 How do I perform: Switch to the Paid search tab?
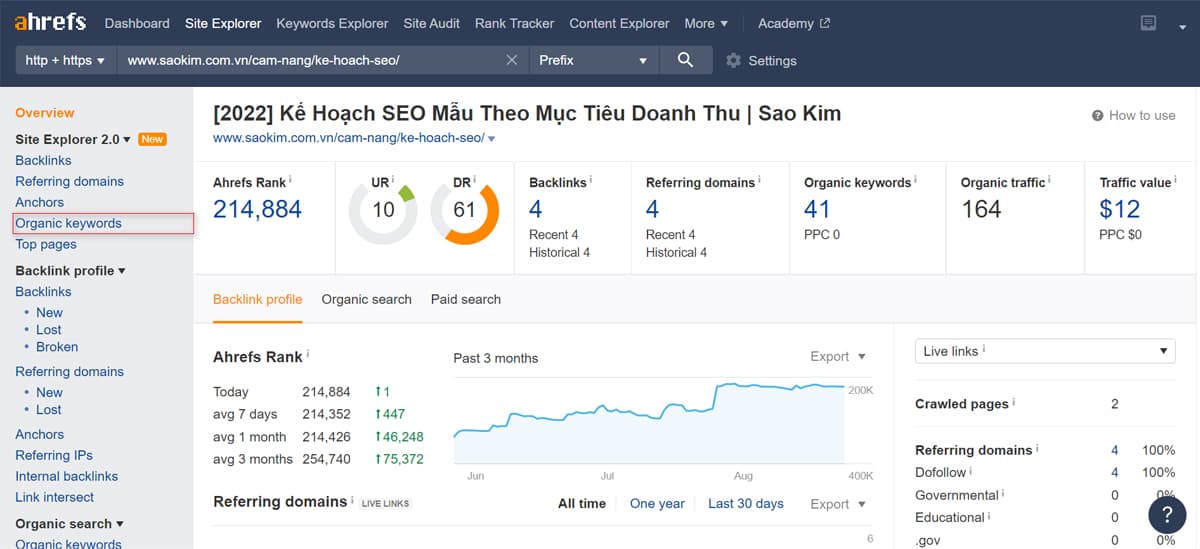(x=466, y=299)
